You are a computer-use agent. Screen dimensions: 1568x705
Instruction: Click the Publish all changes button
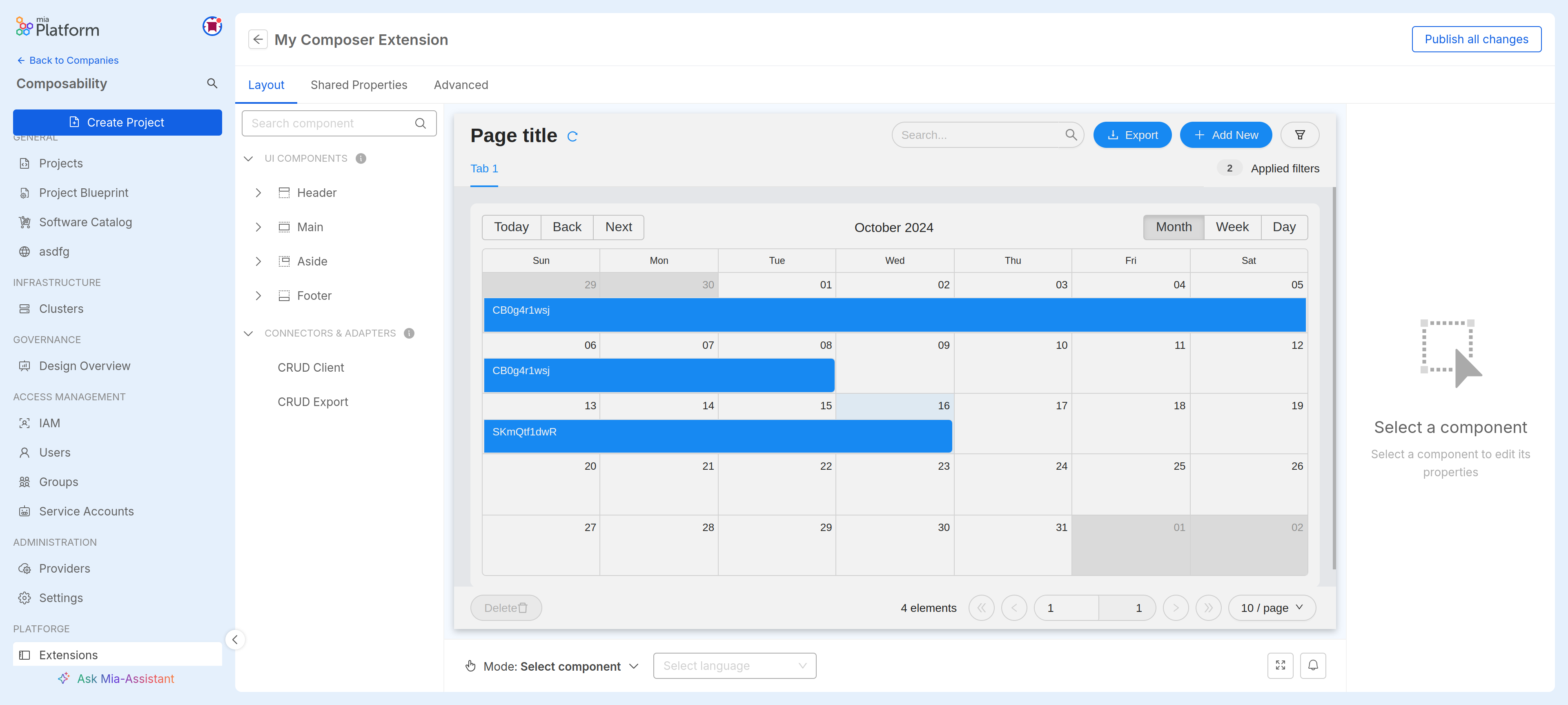pos(1476,39)
